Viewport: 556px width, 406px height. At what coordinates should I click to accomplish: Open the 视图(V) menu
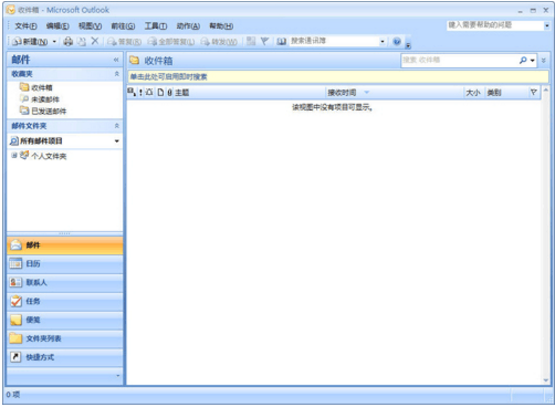tap(90, 26)
